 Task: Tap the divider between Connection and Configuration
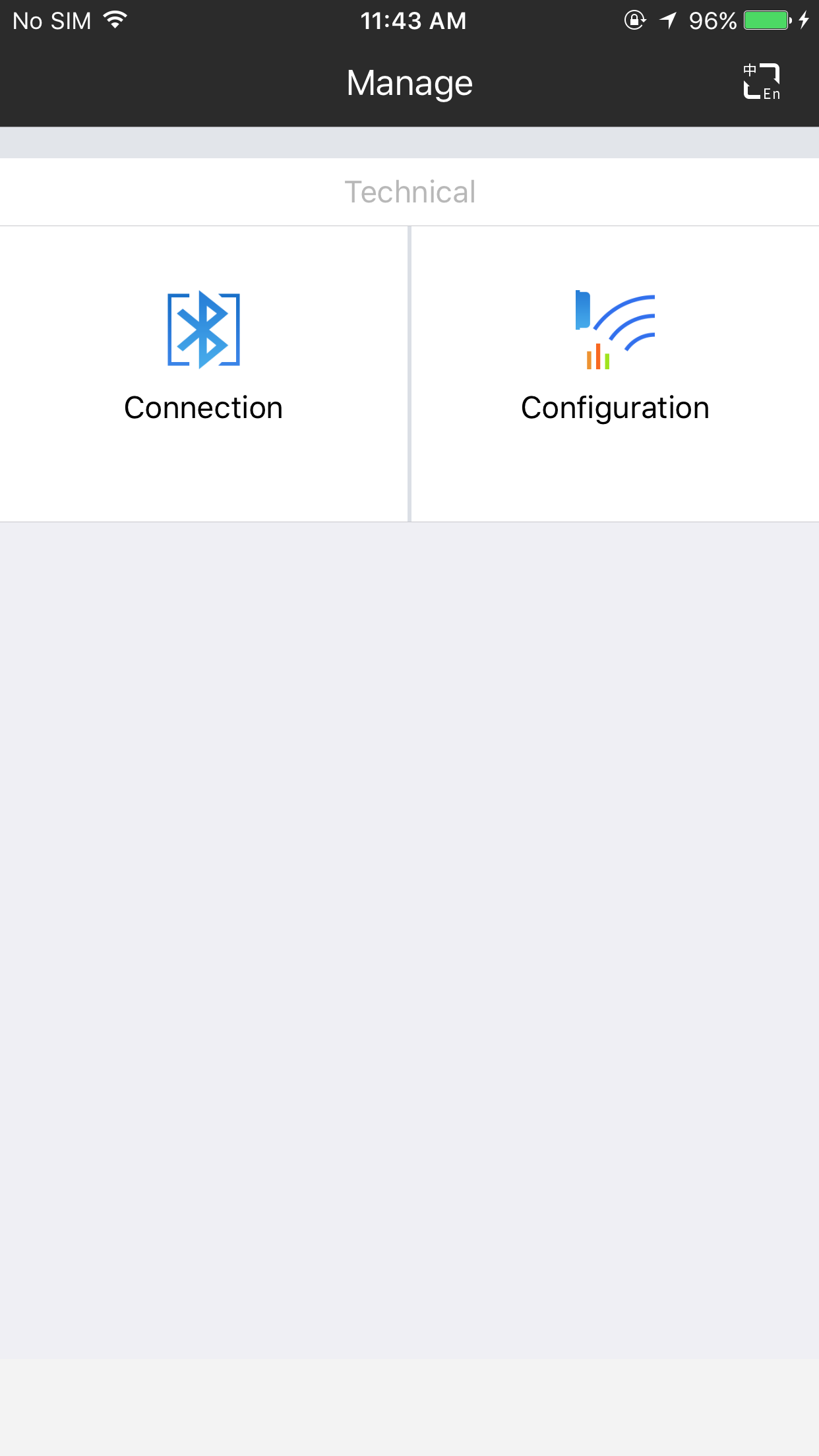pos(409,373)
